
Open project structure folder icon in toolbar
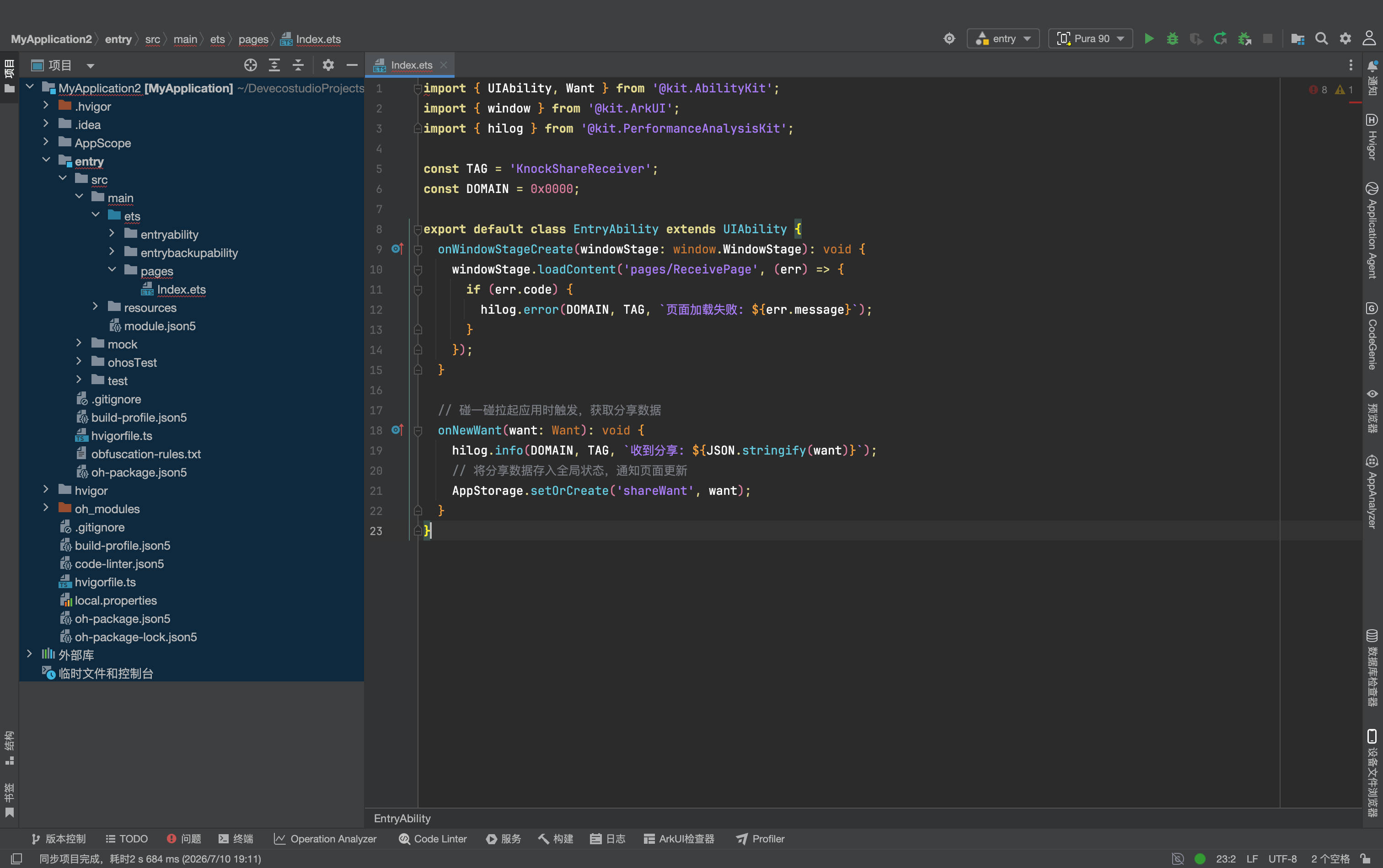(x=1297, y=38)
